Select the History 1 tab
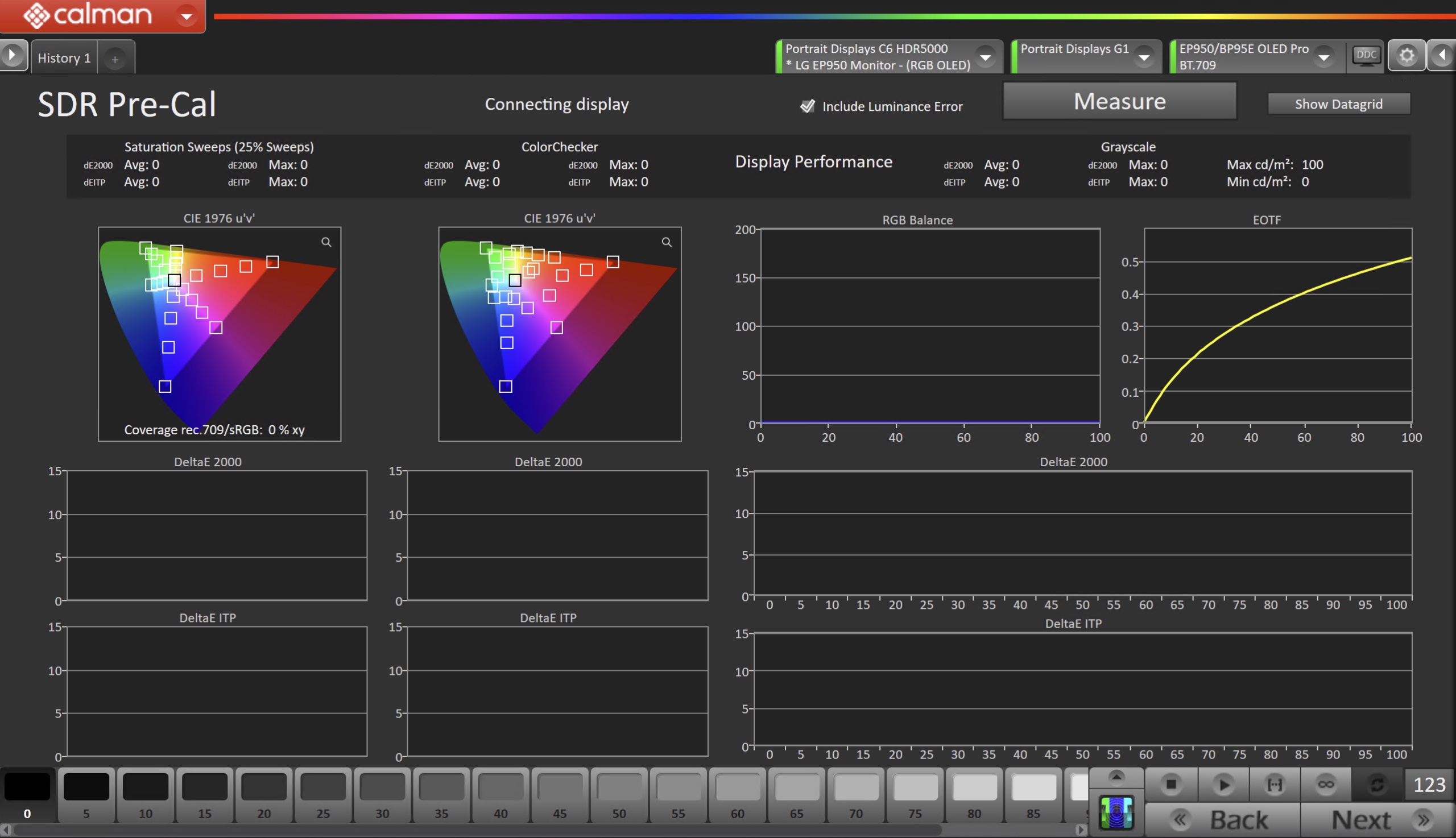The height and width of the screenshot is (838, 1456). click(64, 58)
